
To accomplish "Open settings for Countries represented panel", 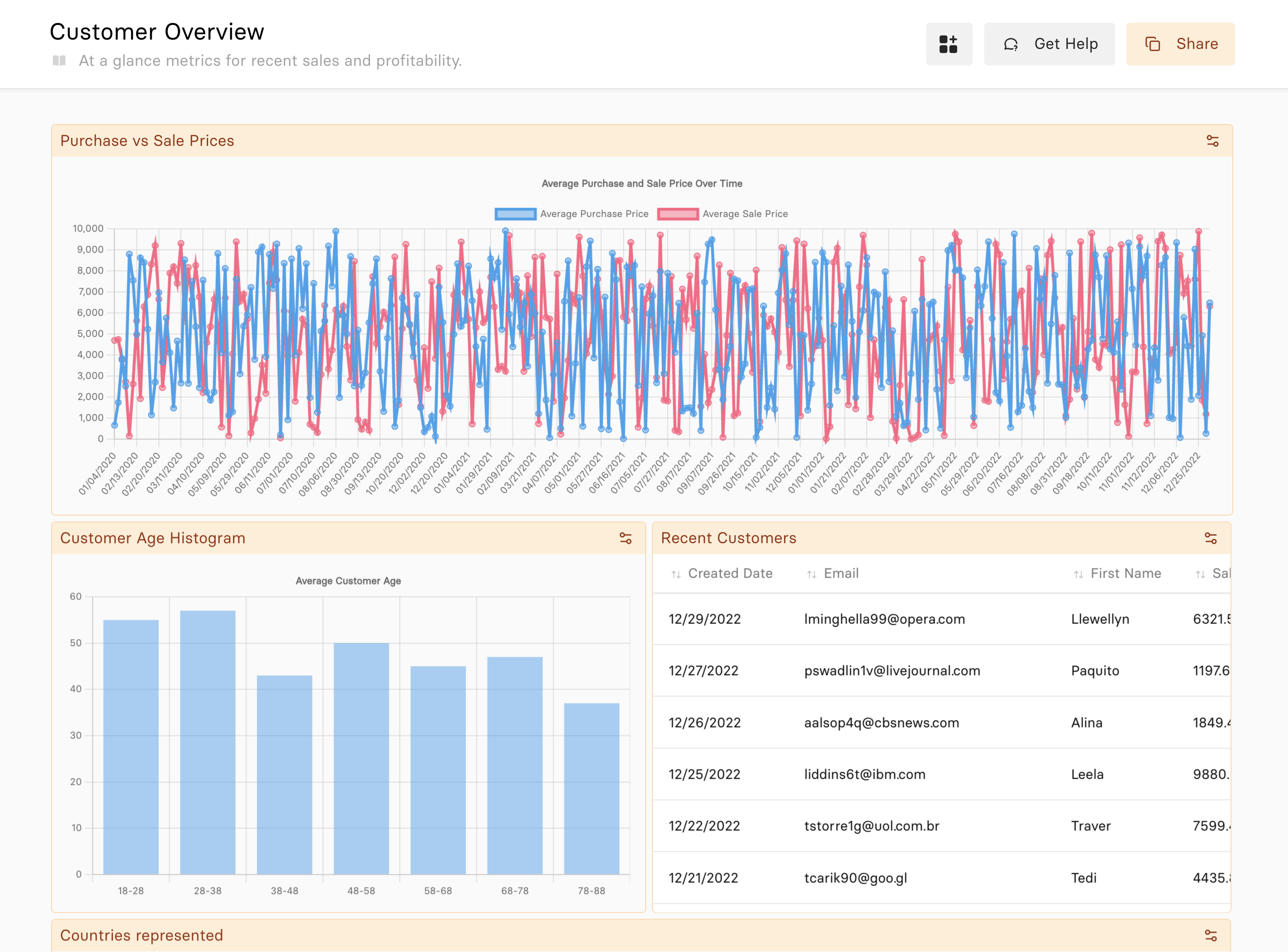I will [x=1210, y=935].
